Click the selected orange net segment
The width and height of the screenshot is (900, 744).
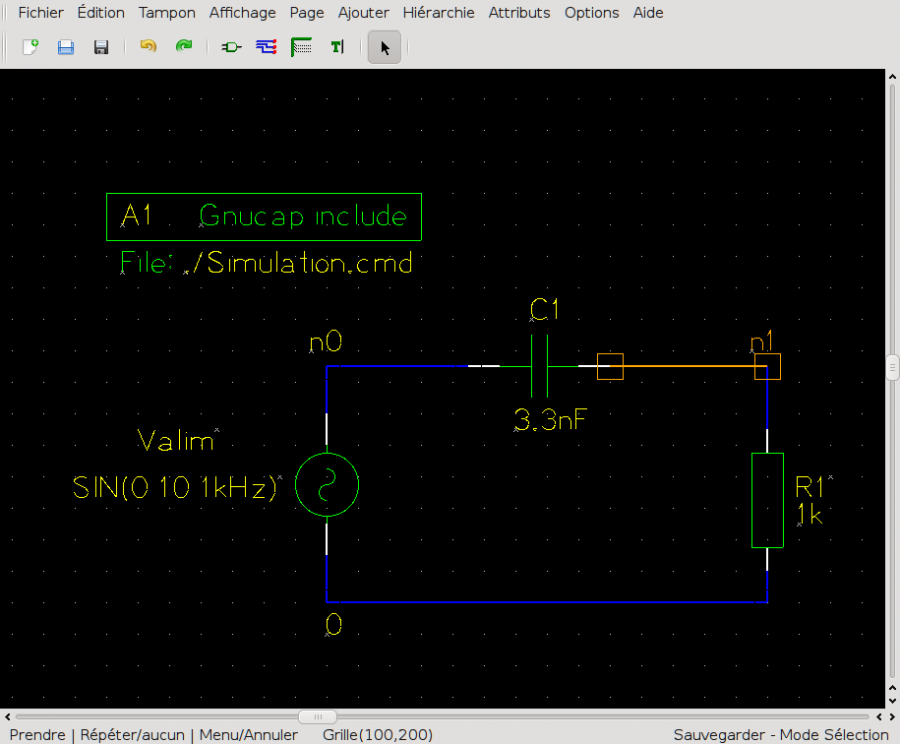point(688,366)
